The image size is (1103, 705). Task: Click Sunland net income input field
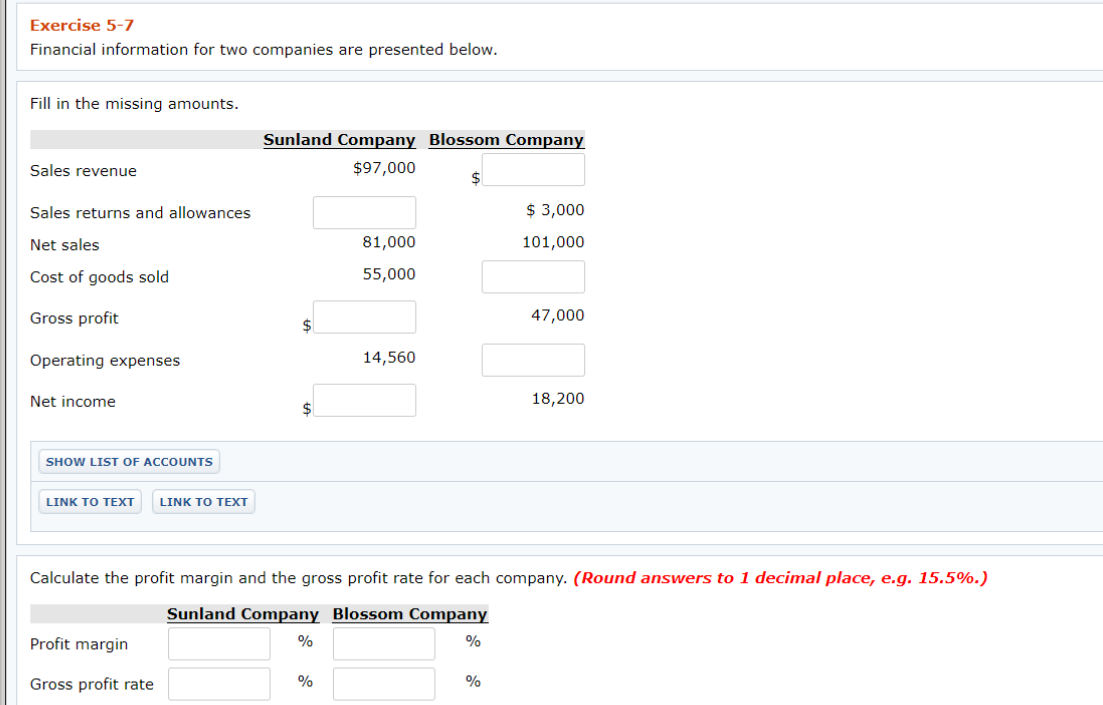(x=364, y=400)
